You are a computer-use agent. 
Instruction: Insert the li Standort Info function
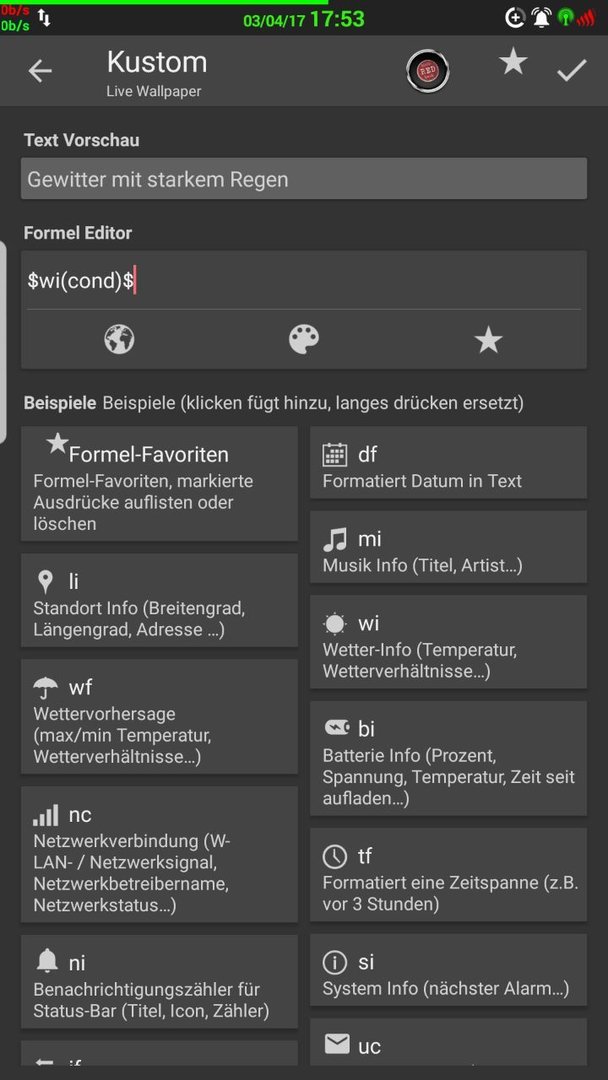coord(159,600)
